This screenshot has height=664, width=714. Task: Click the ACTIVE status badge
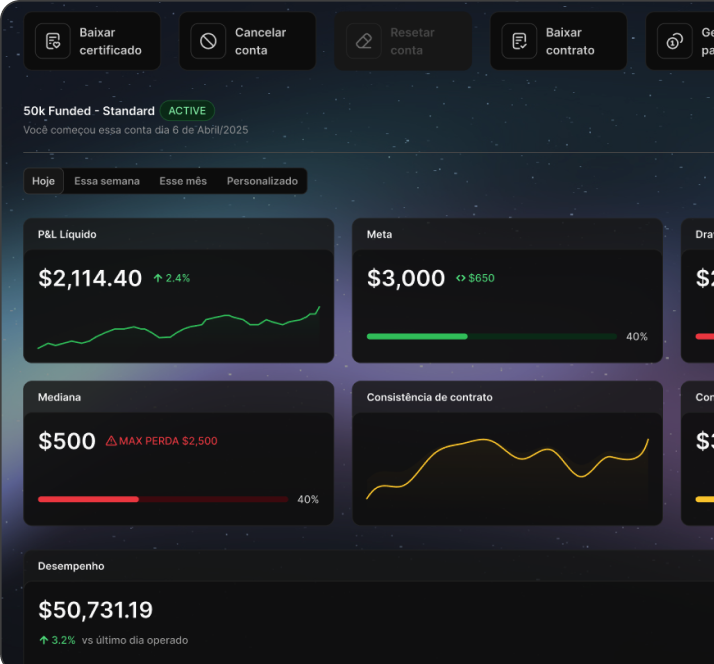tap(187, 111)
